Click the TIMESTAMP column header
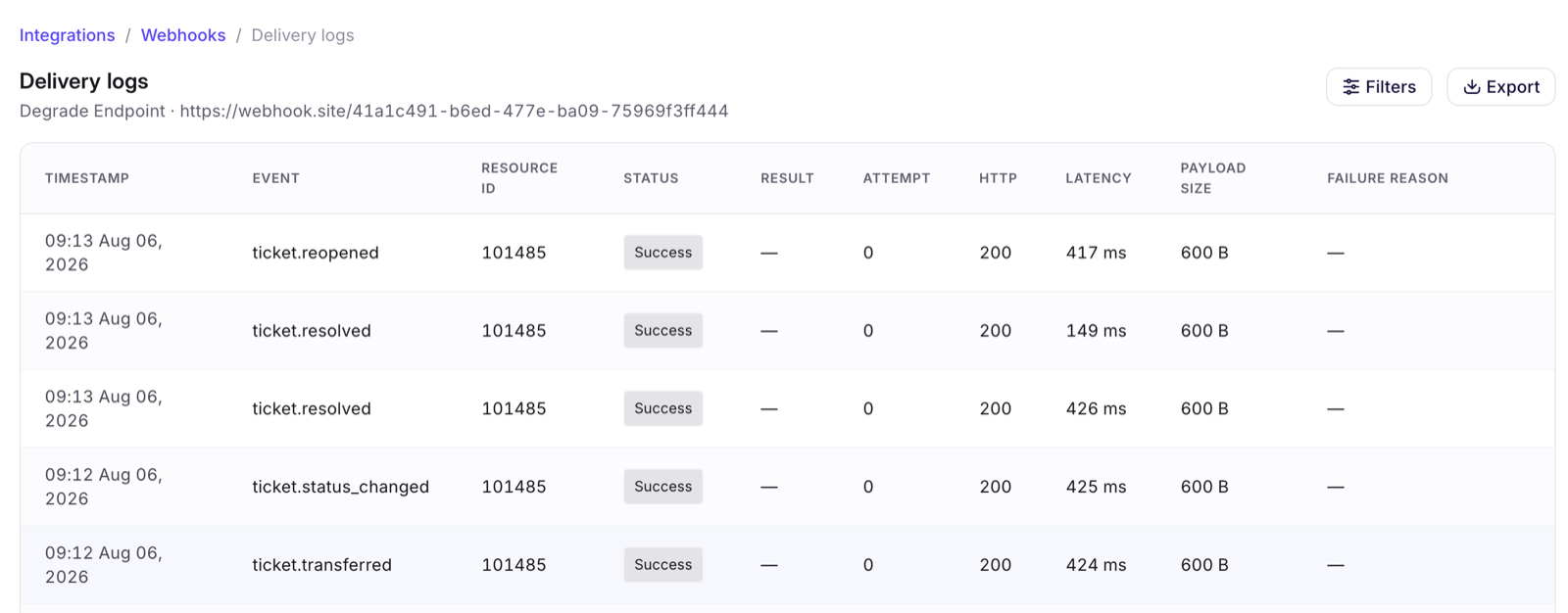Screen dimensions: 1568x613 (87, 178)
